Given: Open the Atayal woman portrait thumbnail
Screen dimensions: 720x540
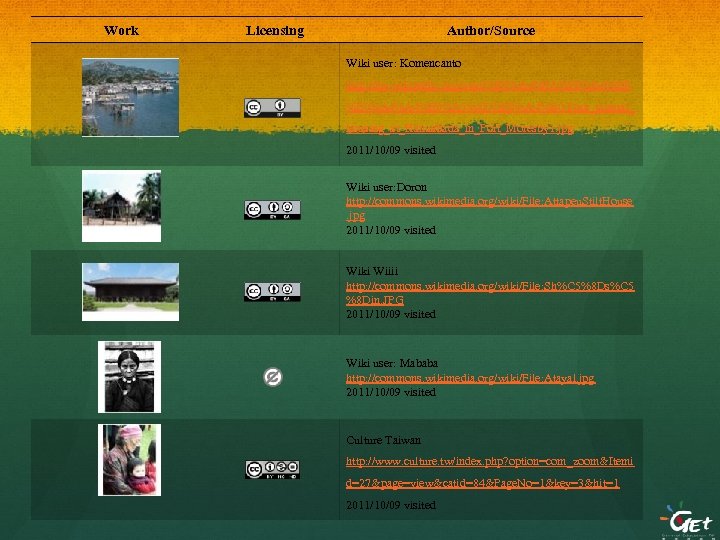Looking at the screenshot, I should [129, 377].
